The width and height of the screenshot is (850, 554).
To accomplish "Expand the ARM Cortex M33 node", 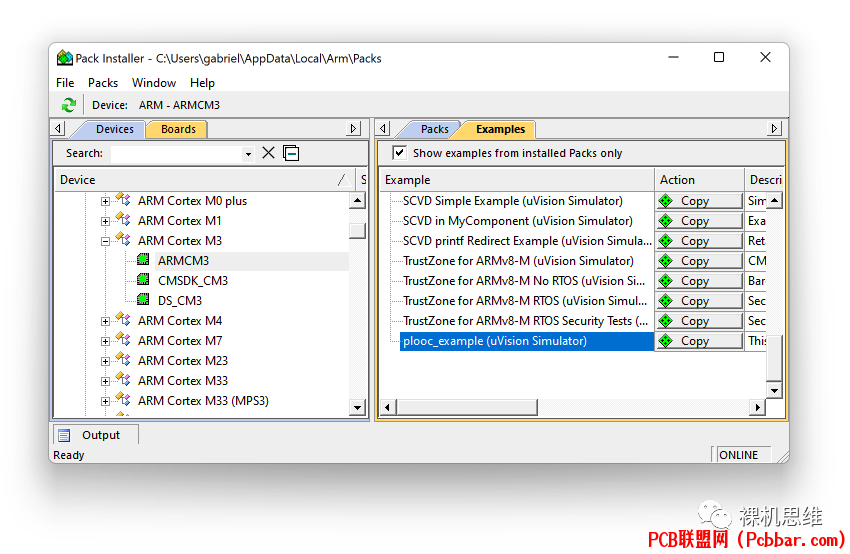I will pos(106,382).
